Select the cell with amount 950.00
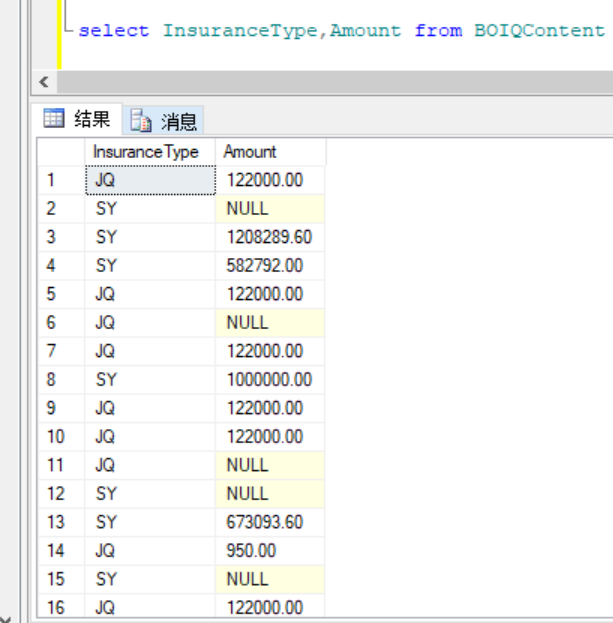 pos(250,551)
